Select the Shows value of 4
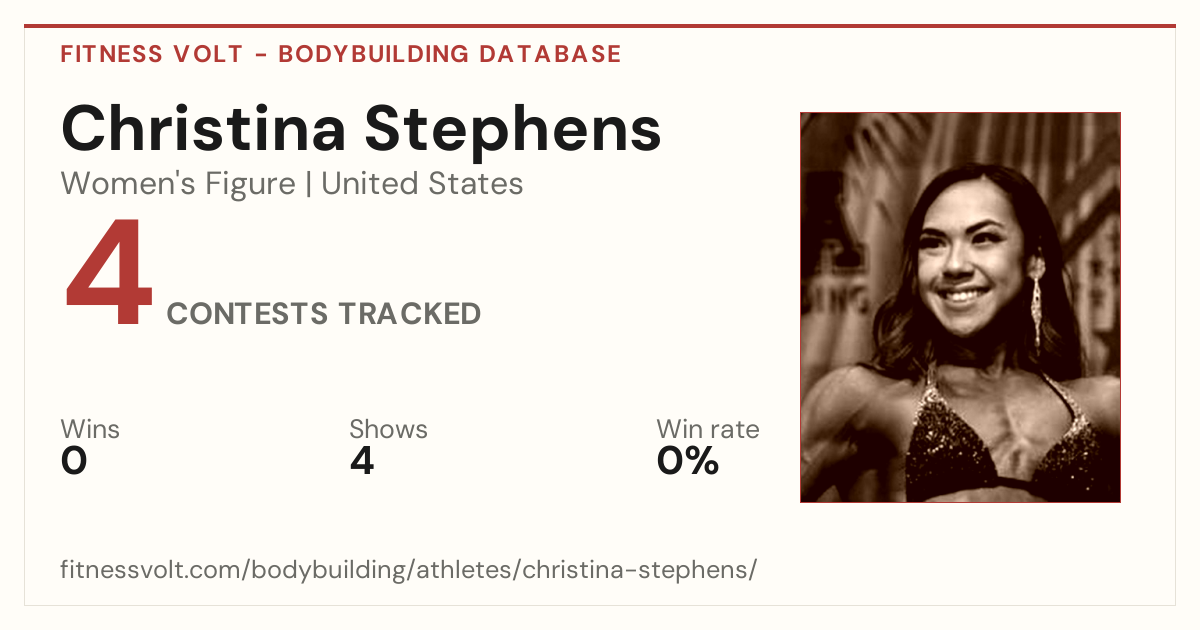This screenshot has height=630, width=1200. tap(362, 461)
